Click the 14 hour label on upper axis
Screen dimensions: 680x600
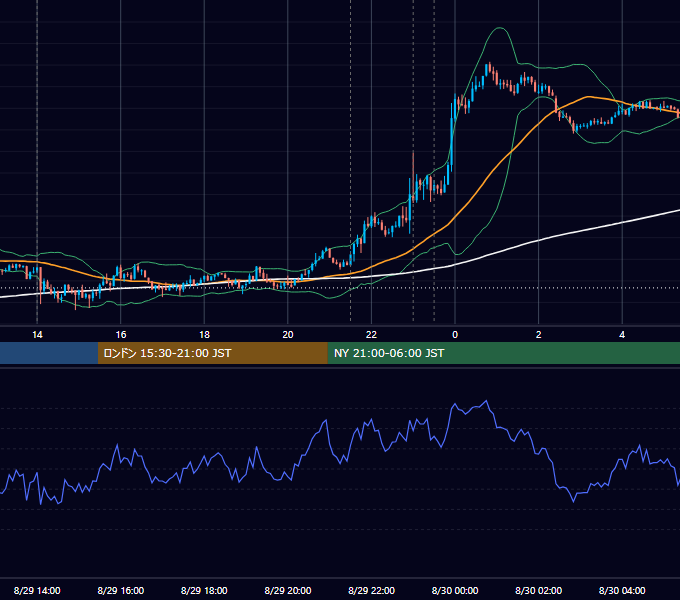[37, 335]
